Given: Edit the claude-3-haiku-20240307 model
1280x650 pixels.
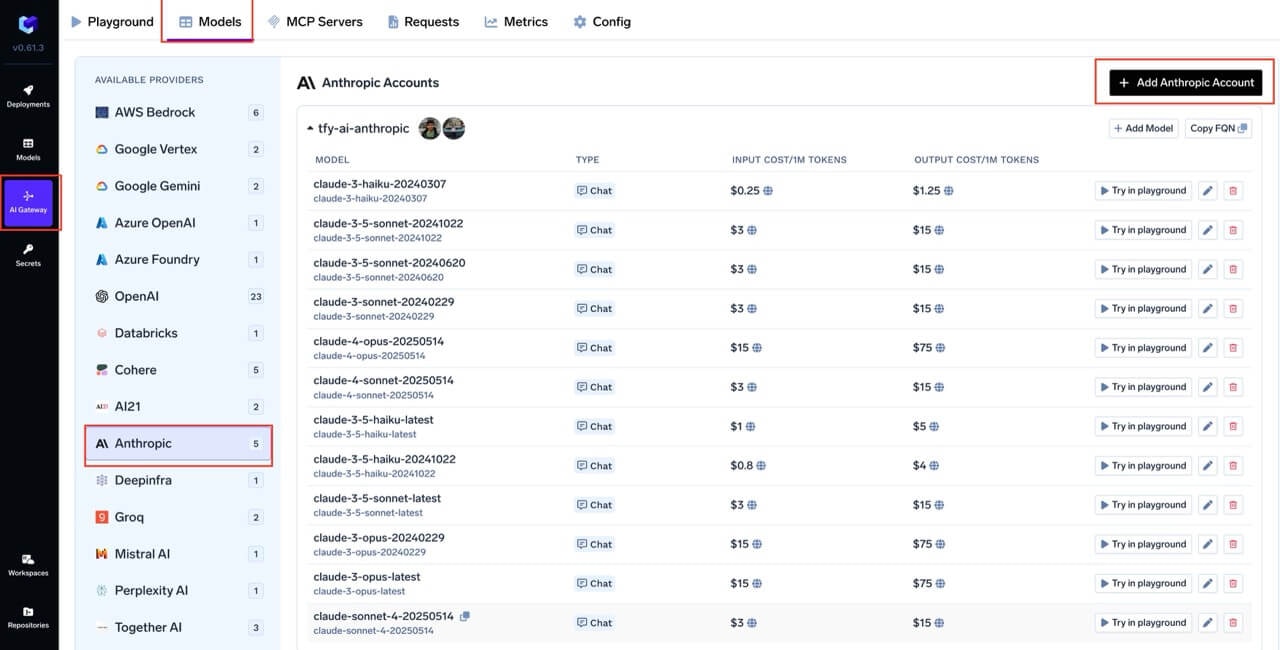Looking at the screenshot, I should pos(1207,190).
